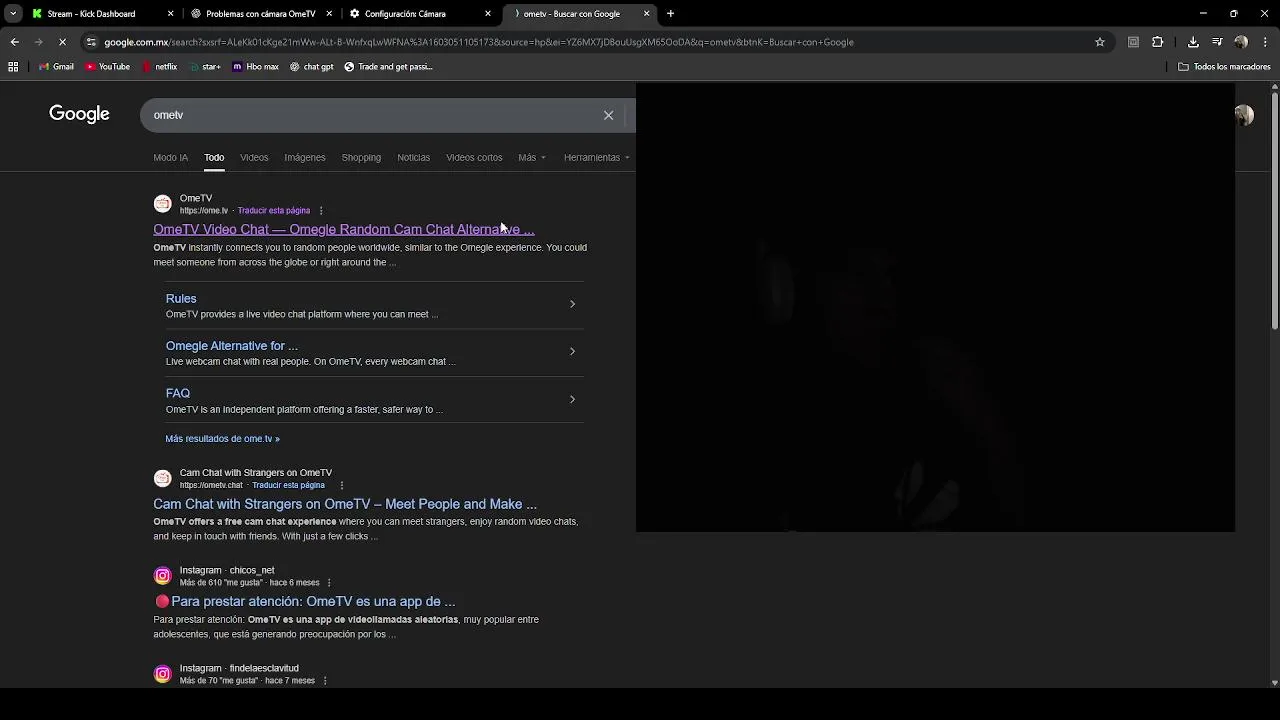Open options for the chicos_net Instagram result
This screenshot has width=1280, height=720.
(x=329, y=583)
